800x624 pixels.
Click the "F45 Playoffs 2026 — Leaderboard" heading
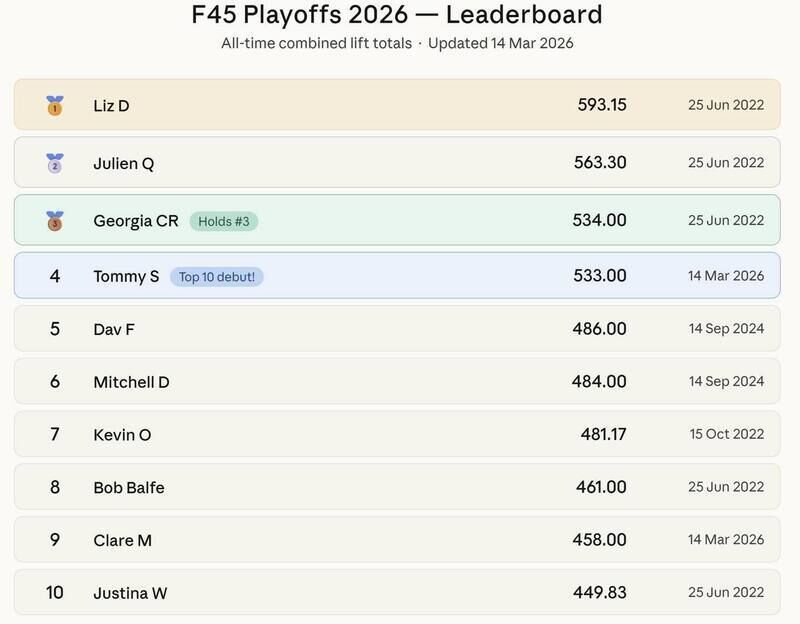point(397,15)
